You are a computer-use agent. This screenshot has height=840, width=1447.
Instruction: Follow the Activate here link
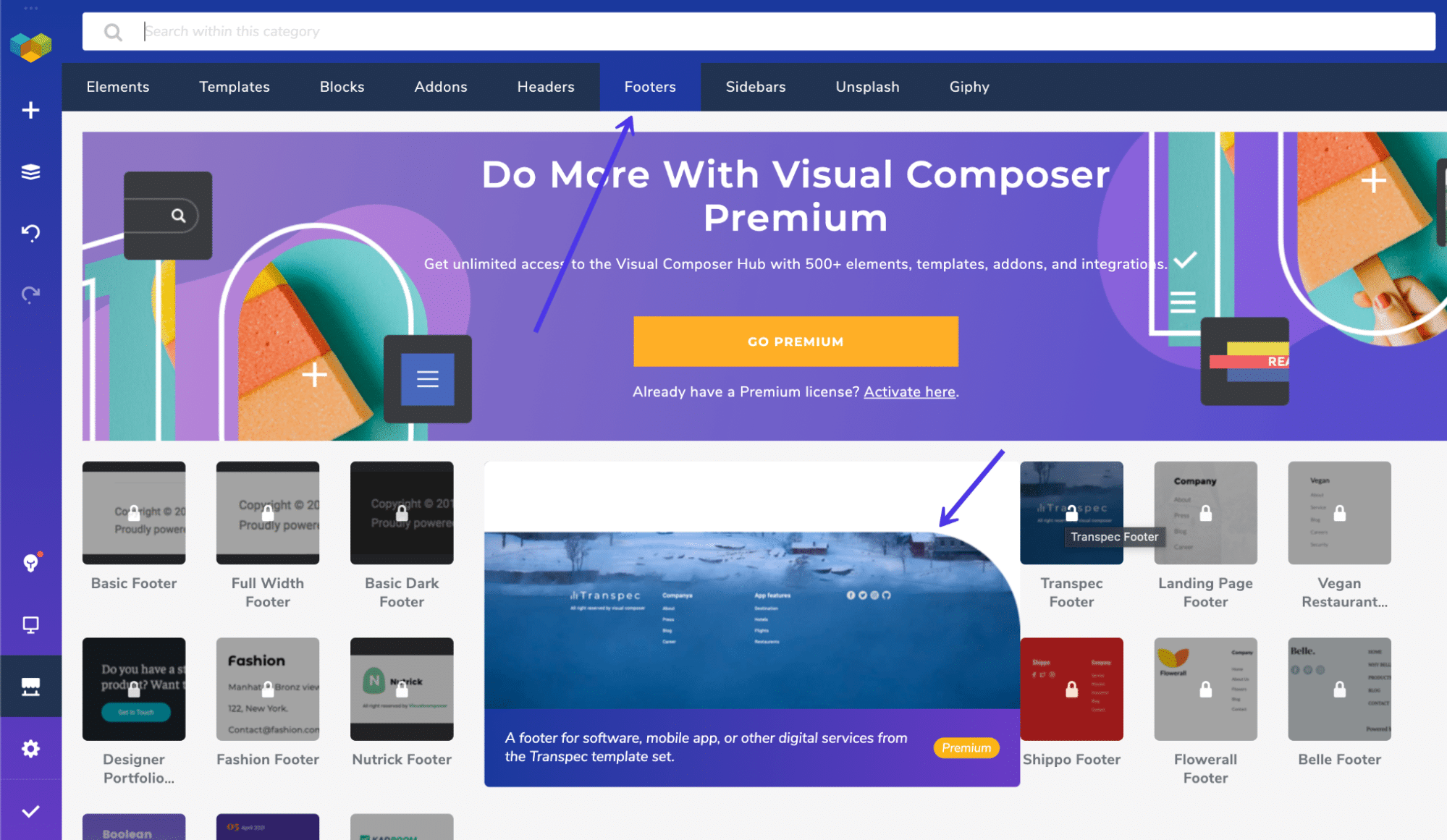pyautogui.click(x=909, y=392)
